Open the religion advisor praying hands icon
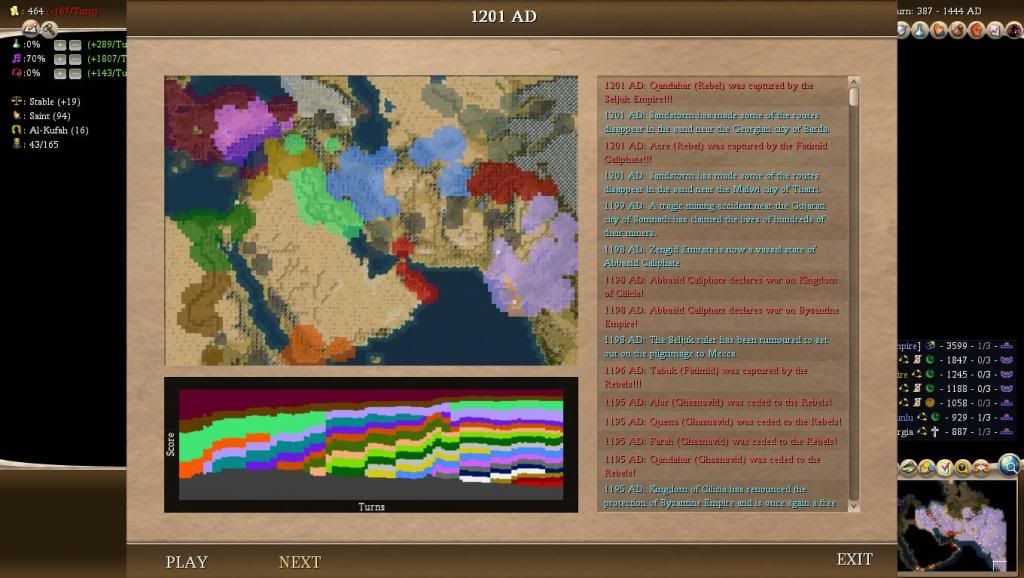The height and width of the screenshot is (578, 1024). (x=939, y=29)
